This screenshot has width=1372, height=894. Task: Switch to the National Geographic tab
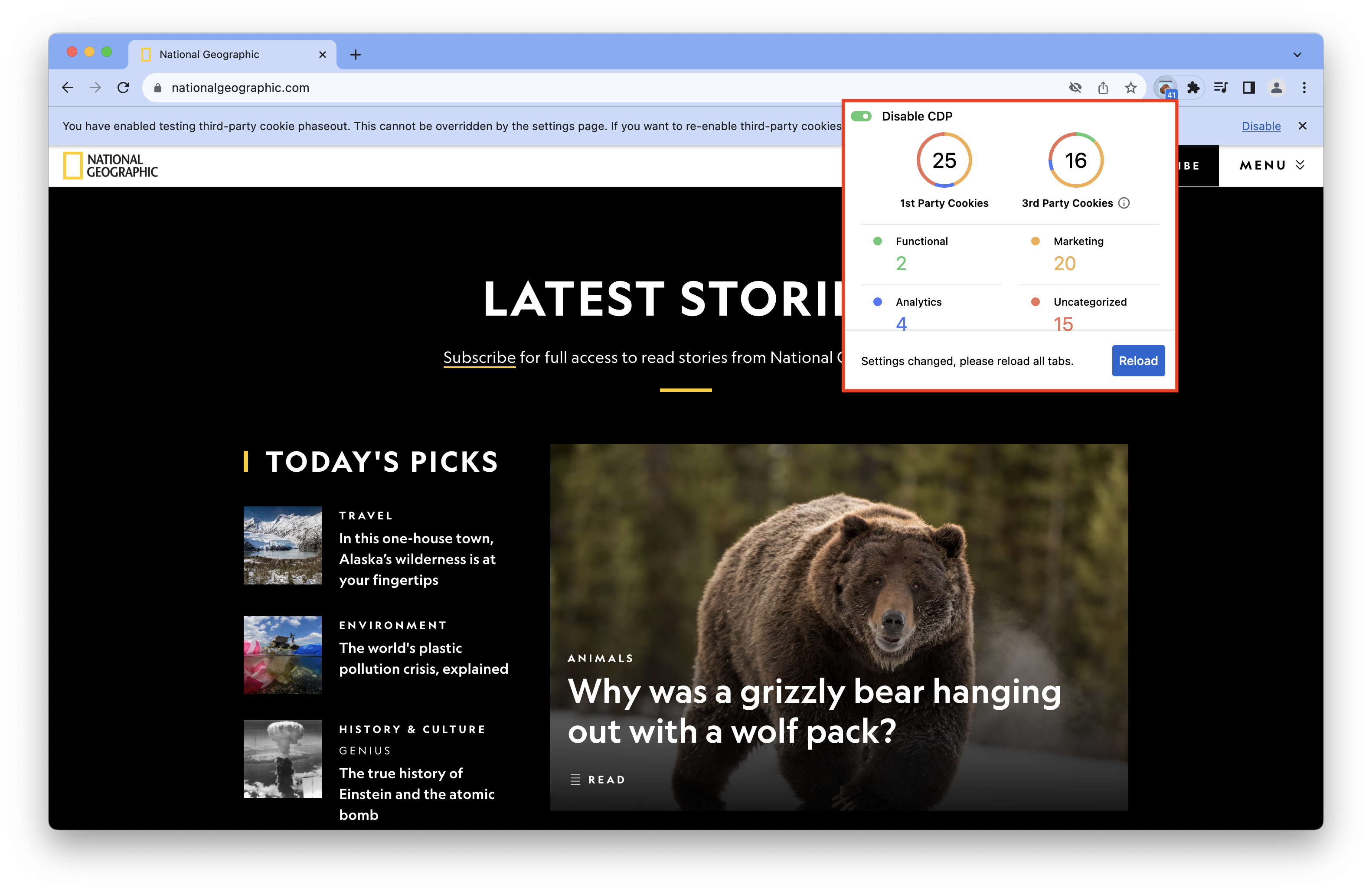pos(232,55)
